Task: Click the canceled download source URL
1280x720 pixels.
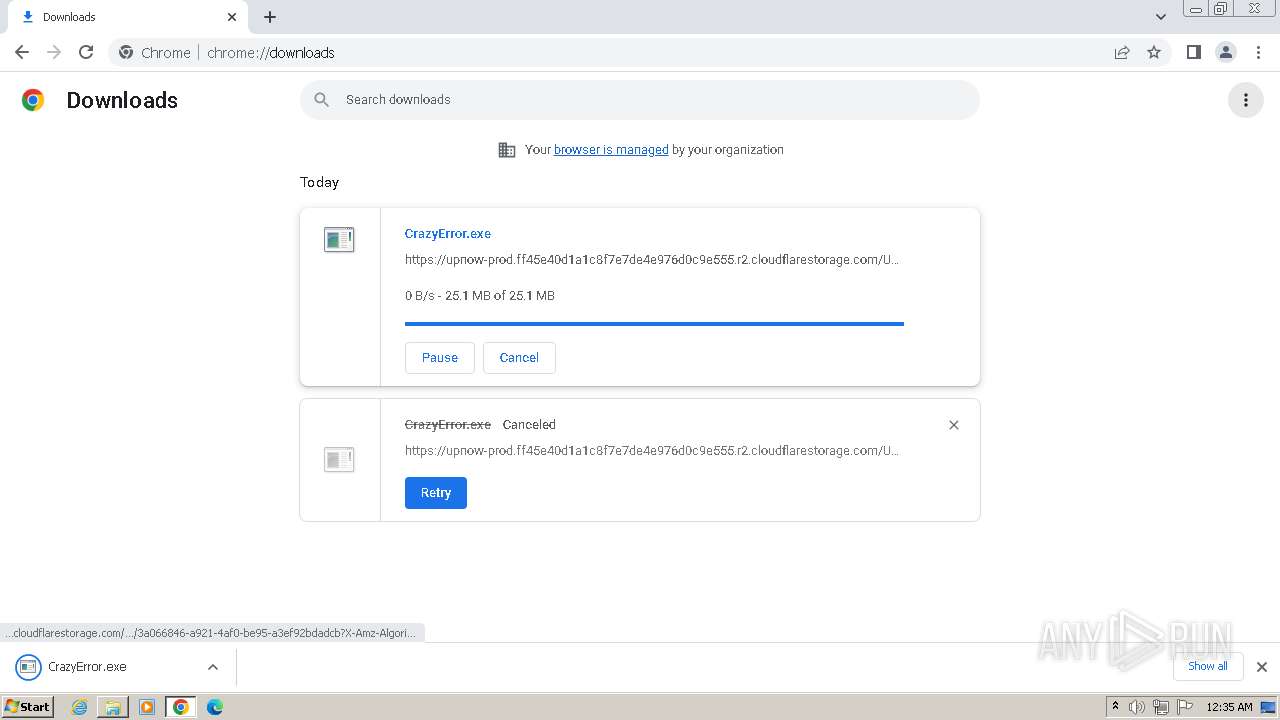Action: pyautogui.click(x=652, y=451)
